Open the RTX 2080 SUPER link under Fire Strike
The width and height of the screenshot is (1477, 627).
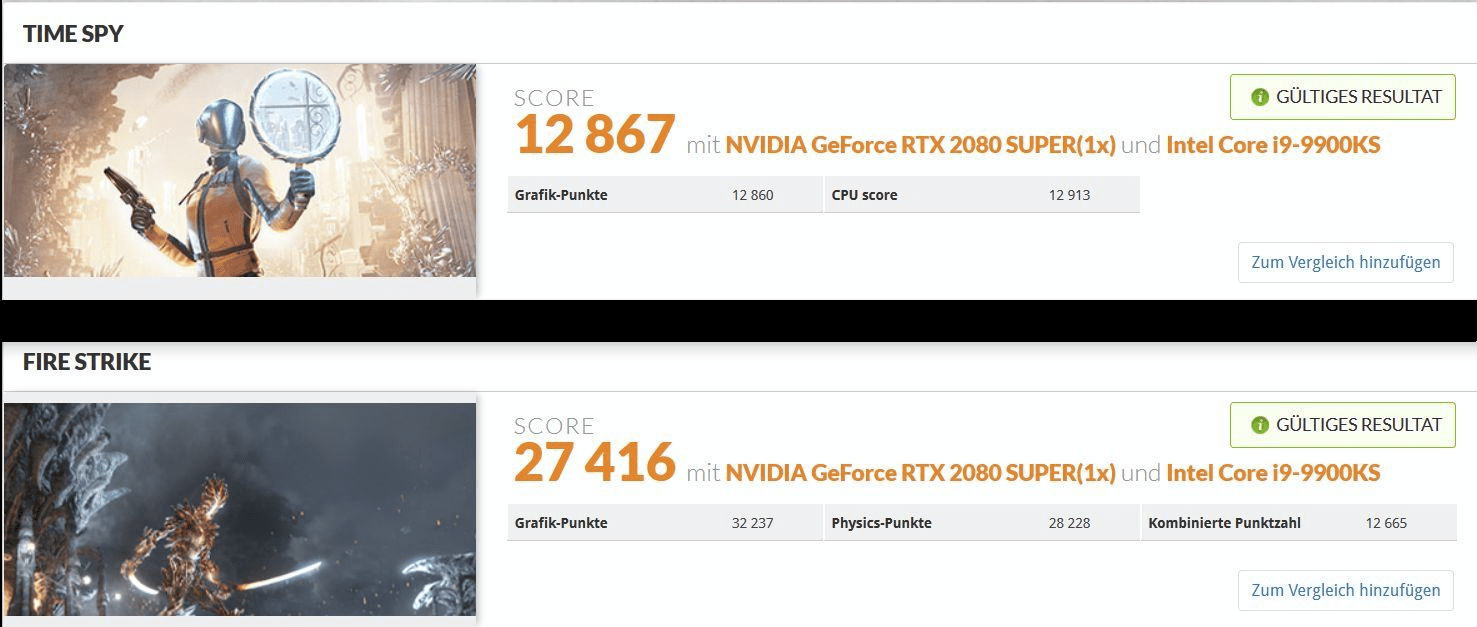[920, 473]
